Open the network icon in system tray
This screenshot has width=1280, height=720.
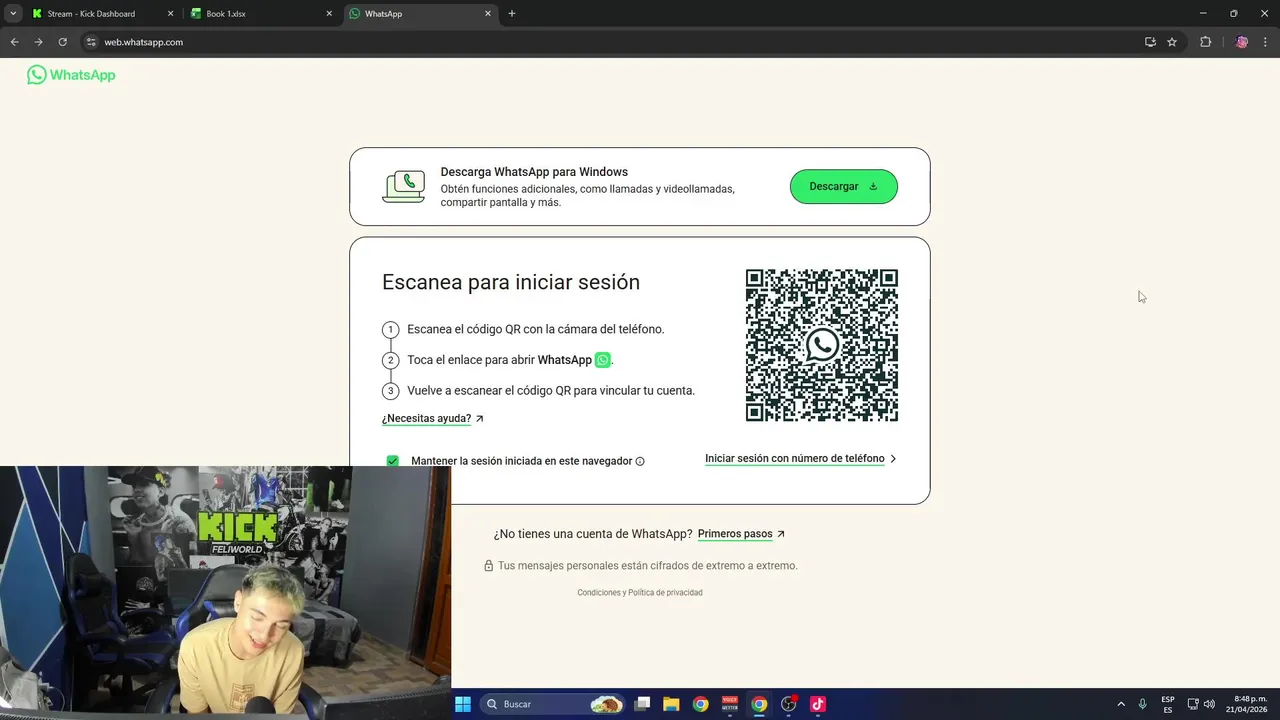pos(1193,704)
